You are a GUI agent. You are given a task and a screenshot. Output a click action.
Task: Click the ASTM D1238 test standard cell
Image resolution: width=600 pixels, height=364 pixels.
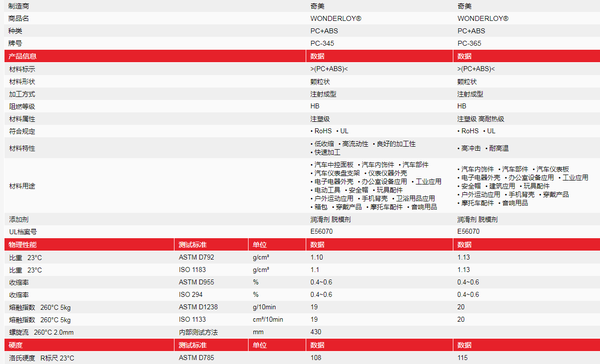click(x=198, y=307)
